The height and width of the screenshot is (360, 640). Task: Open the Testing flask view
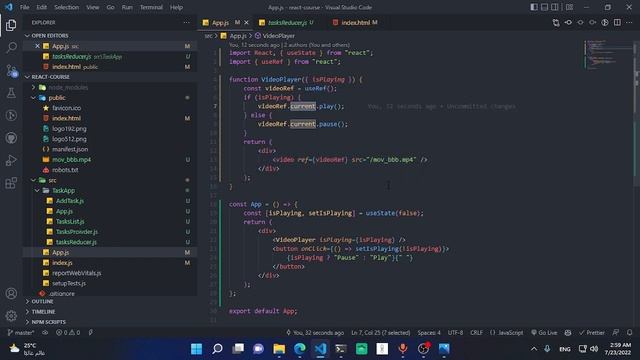click(x=11, y=93)
